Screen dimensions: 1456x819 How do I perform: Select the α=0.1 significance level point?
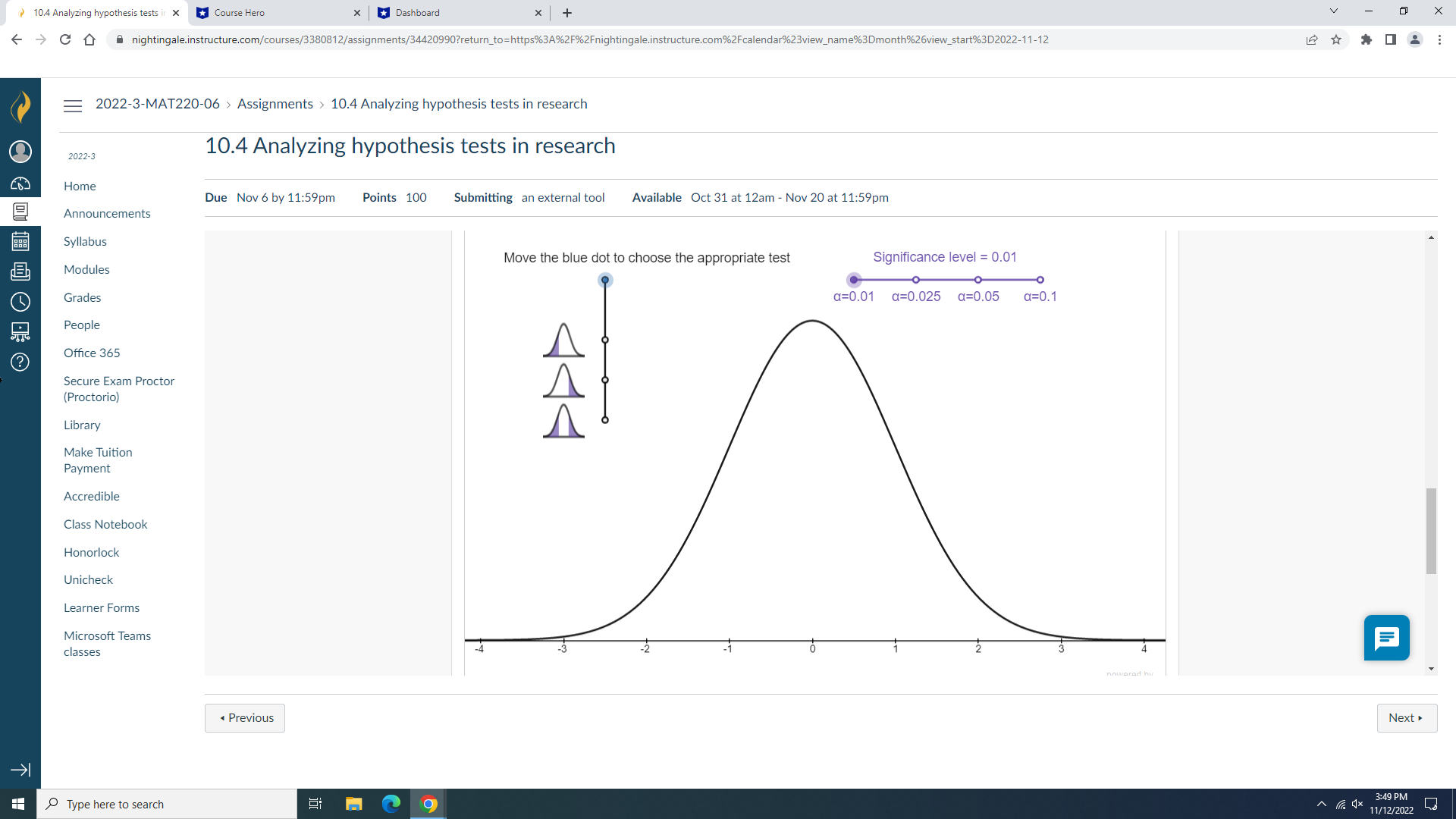pyautogui.click(x=1040, y=280)
